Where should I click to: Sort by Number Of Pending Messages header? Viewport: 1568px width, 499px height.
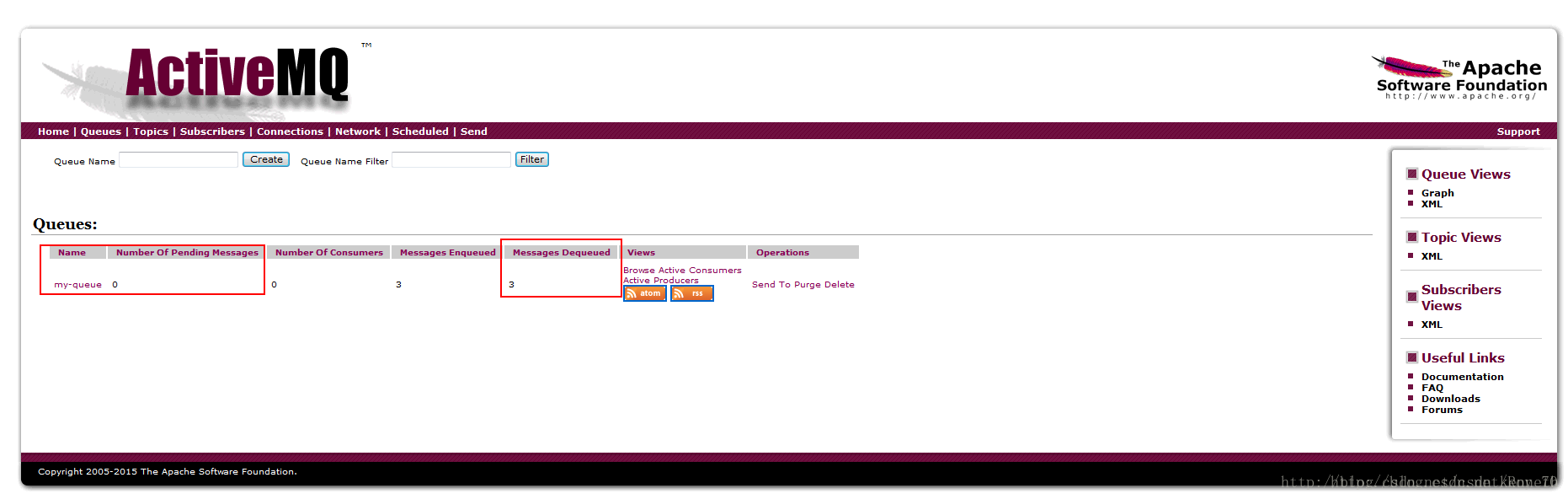(x=187, y=253)
